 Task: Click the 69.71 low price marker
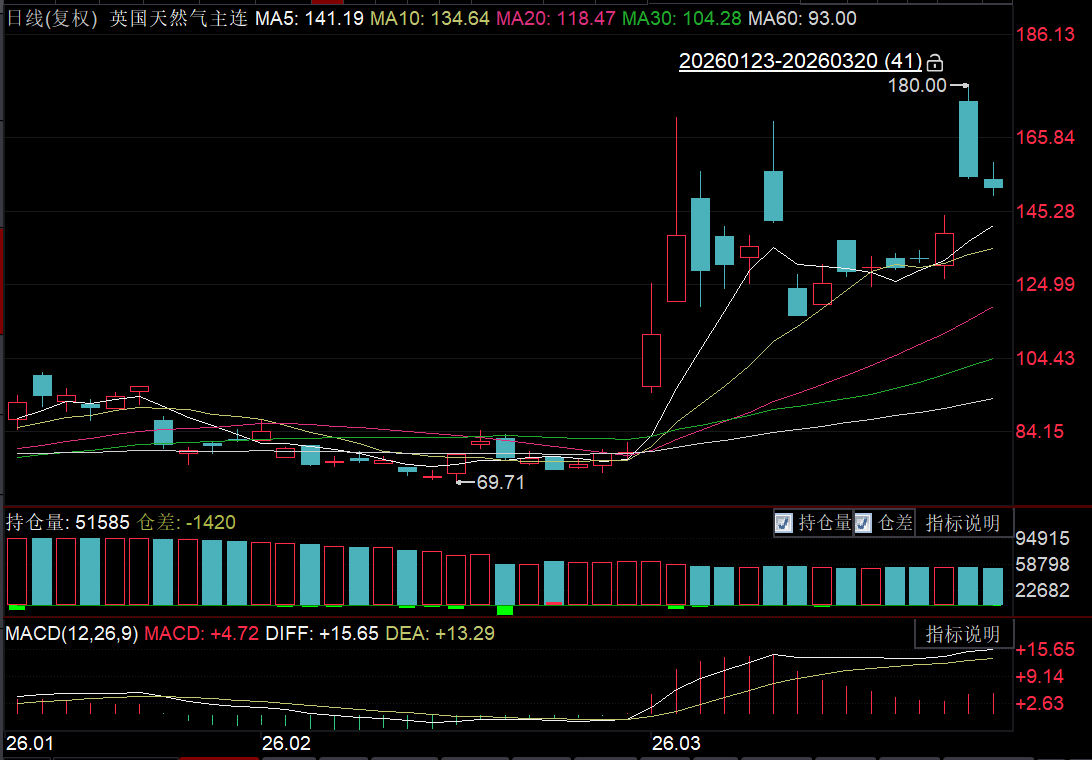tap(500, 482)
